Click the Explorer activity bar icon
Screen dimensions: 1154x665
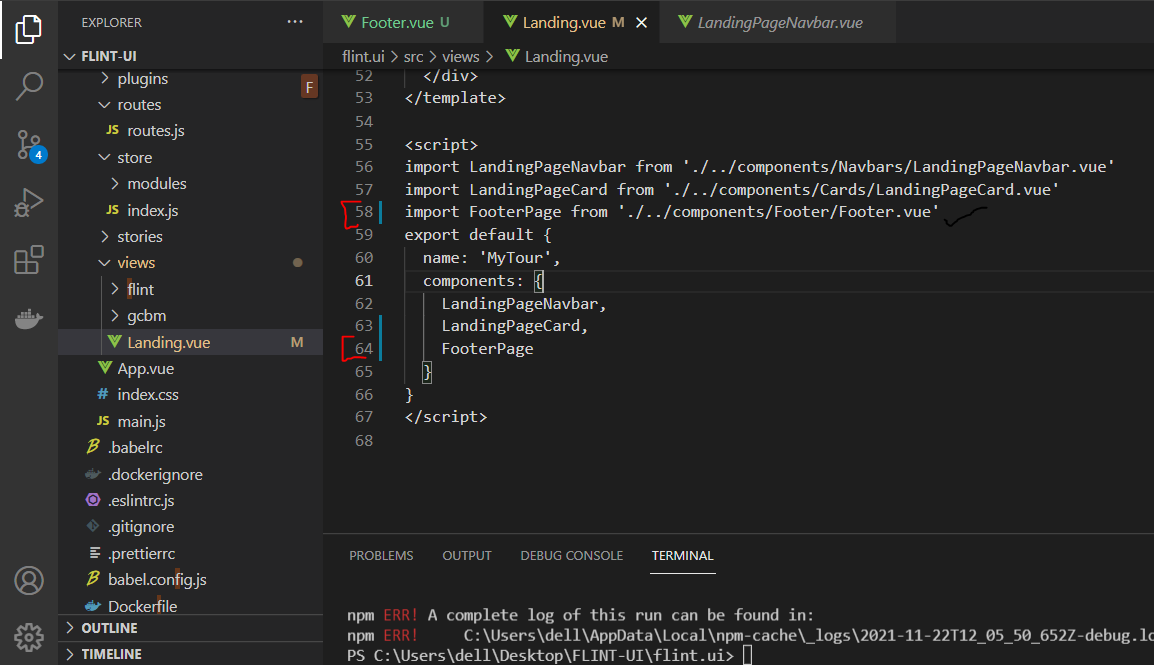tap(29, 30)
